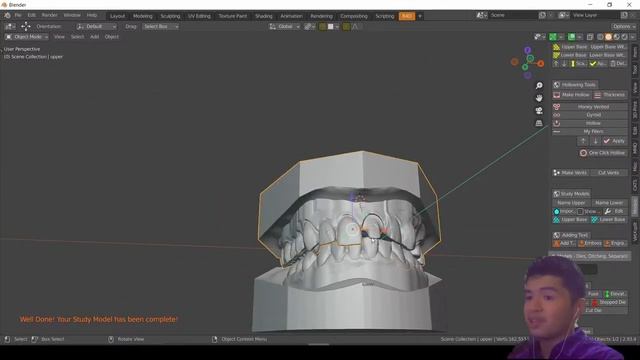Click the Engrave icon button
This screenshot has height=360, width=640.
tap(616, 243)
